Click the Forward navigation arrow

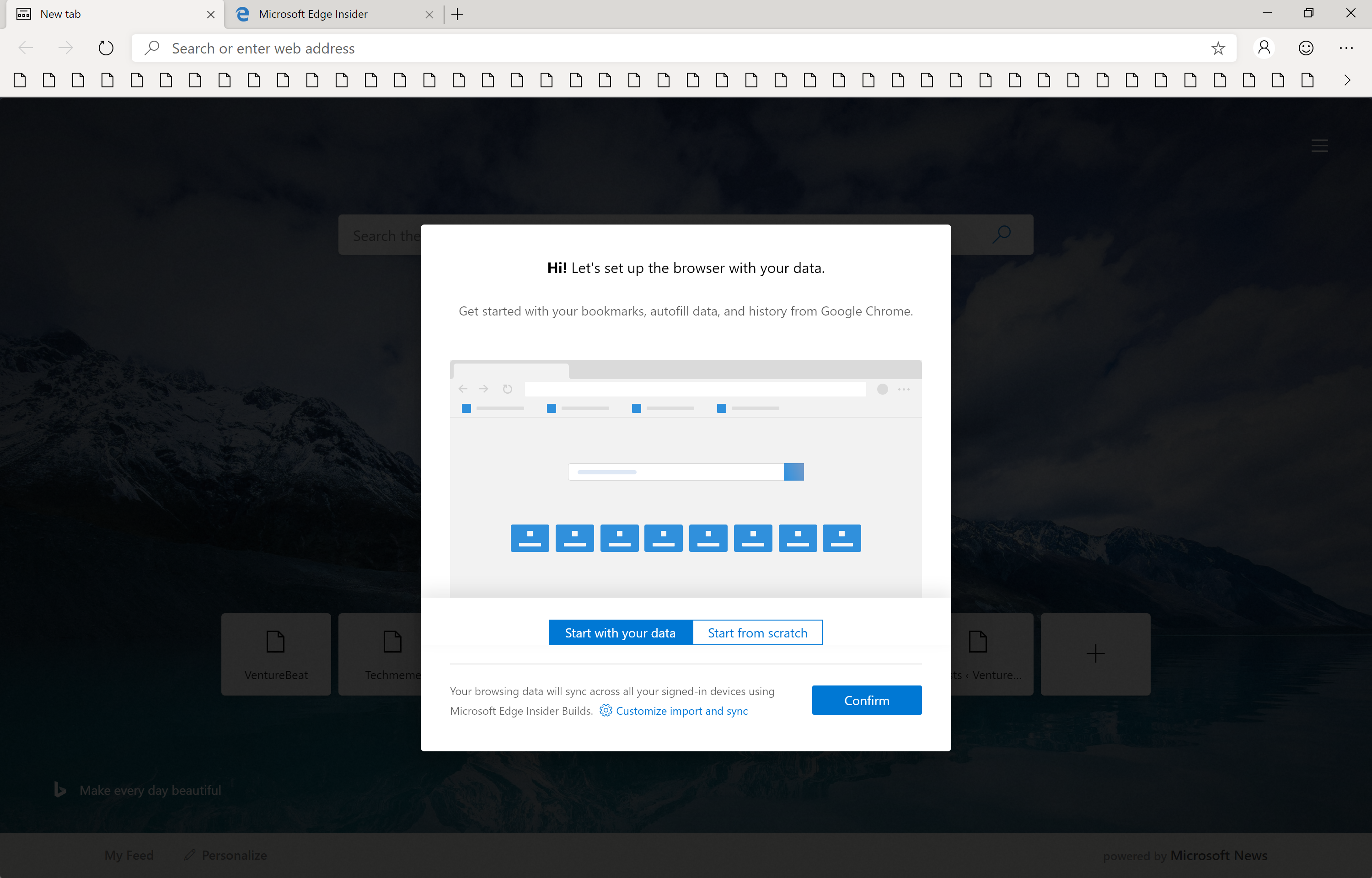[x=65, y=48]
